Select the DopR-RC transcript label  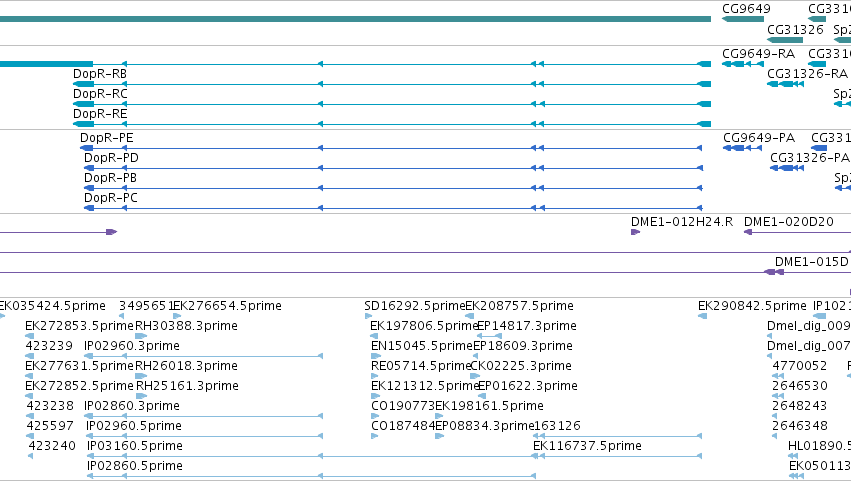tap(100, 94)
